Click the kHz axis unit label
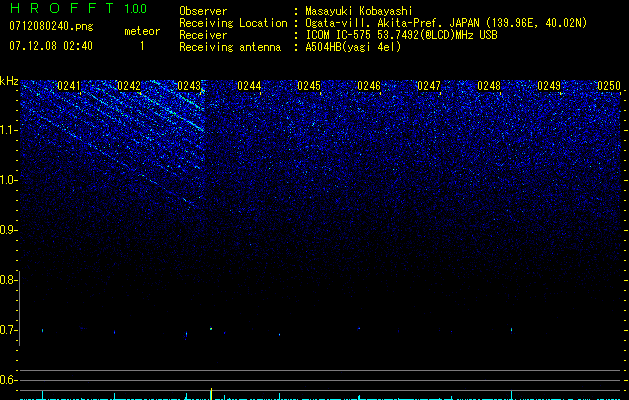The image size is (629, 400). click(9, 81)
